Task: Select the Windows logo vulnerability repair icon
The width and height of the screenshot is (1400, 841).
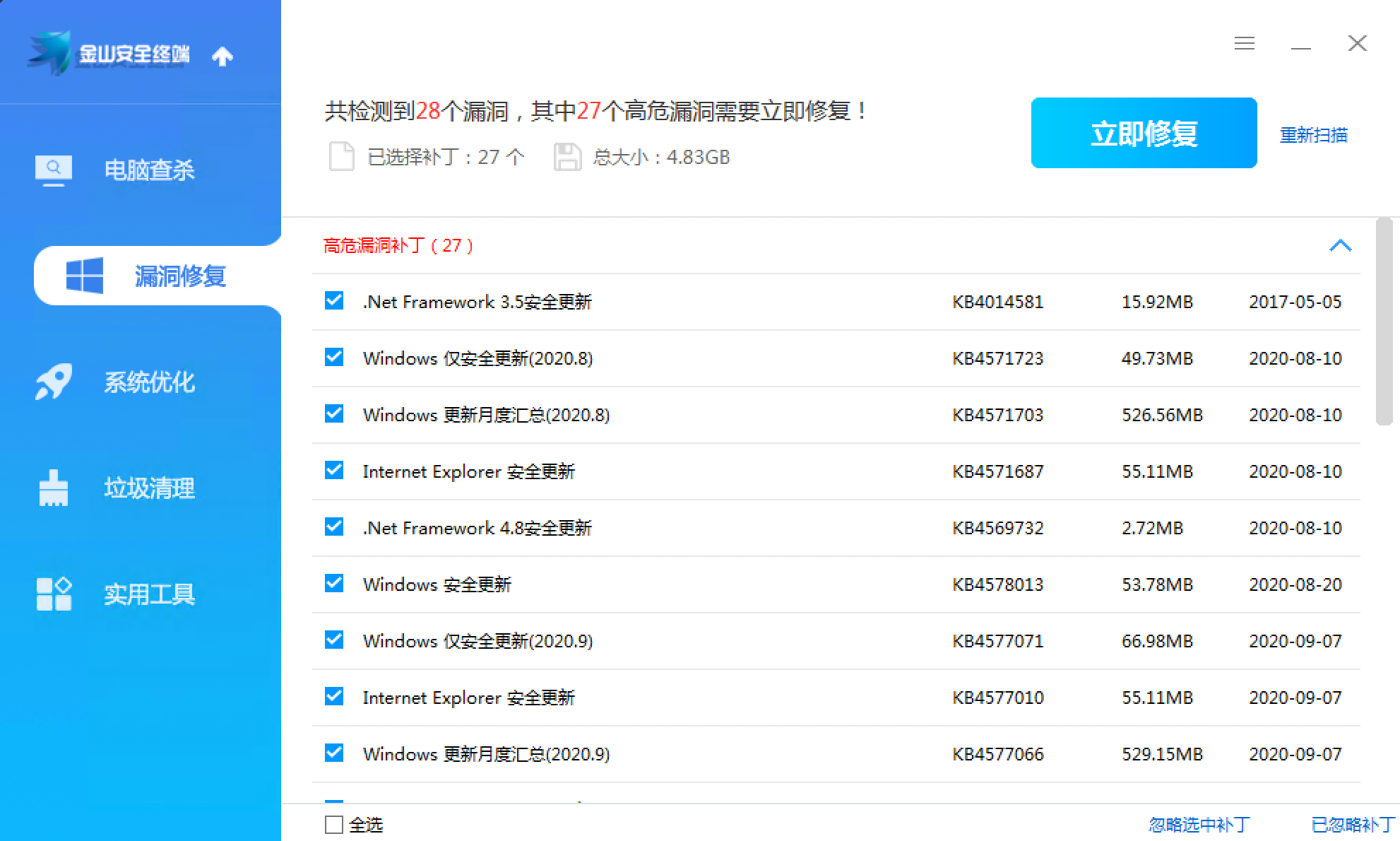Action: [x=85, y=276]
